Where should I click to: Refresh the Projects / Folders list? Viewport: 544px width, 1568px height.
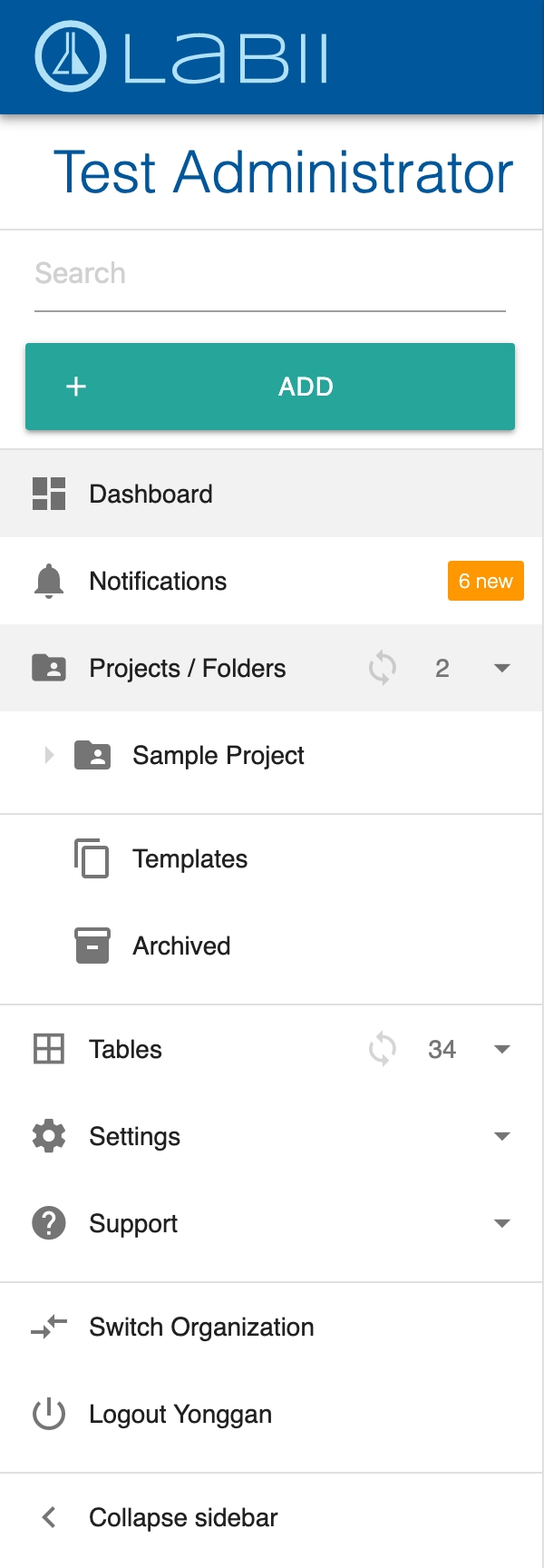point(383,668)
